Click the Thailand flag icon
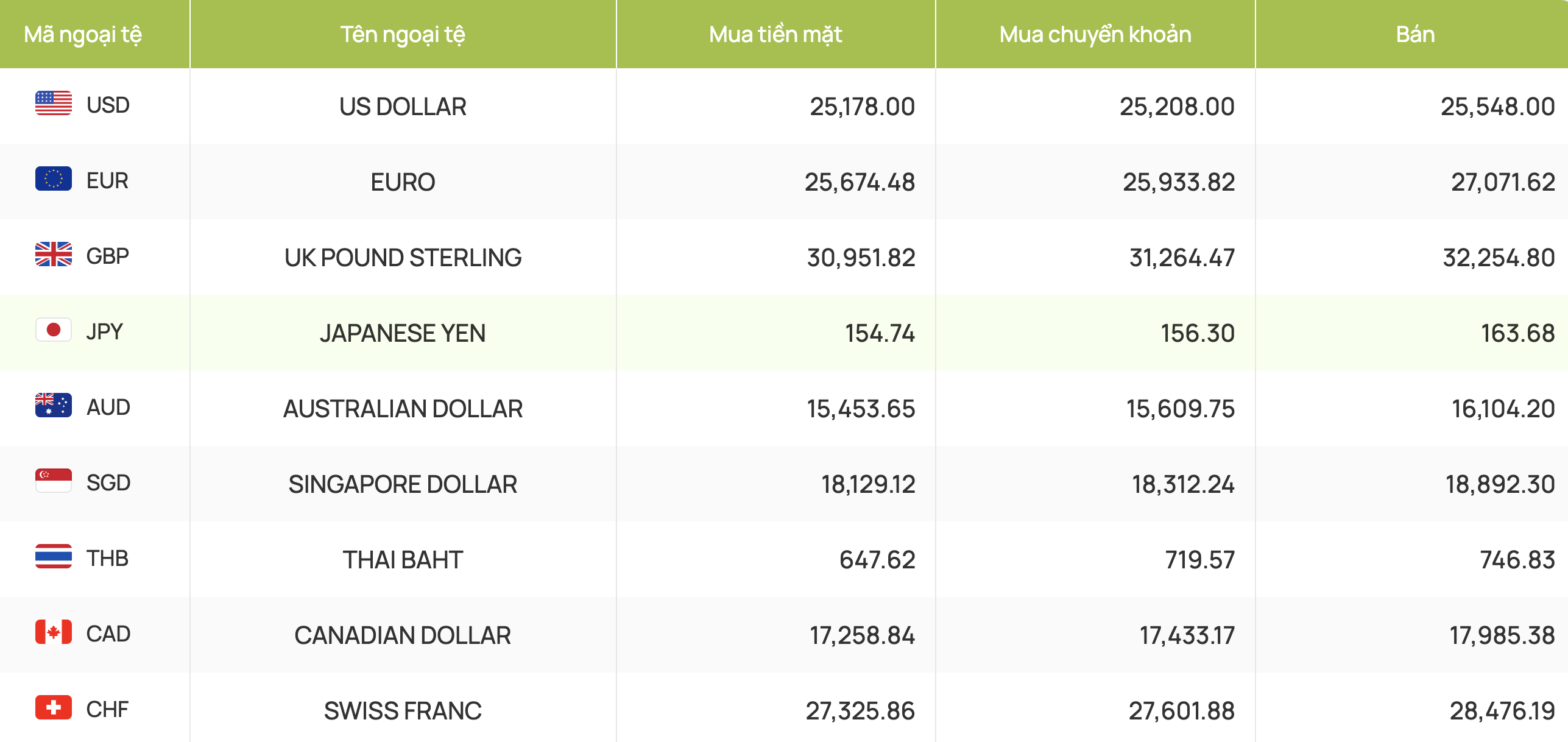The width and height of the screenshot is (1568, 742). 54,556
